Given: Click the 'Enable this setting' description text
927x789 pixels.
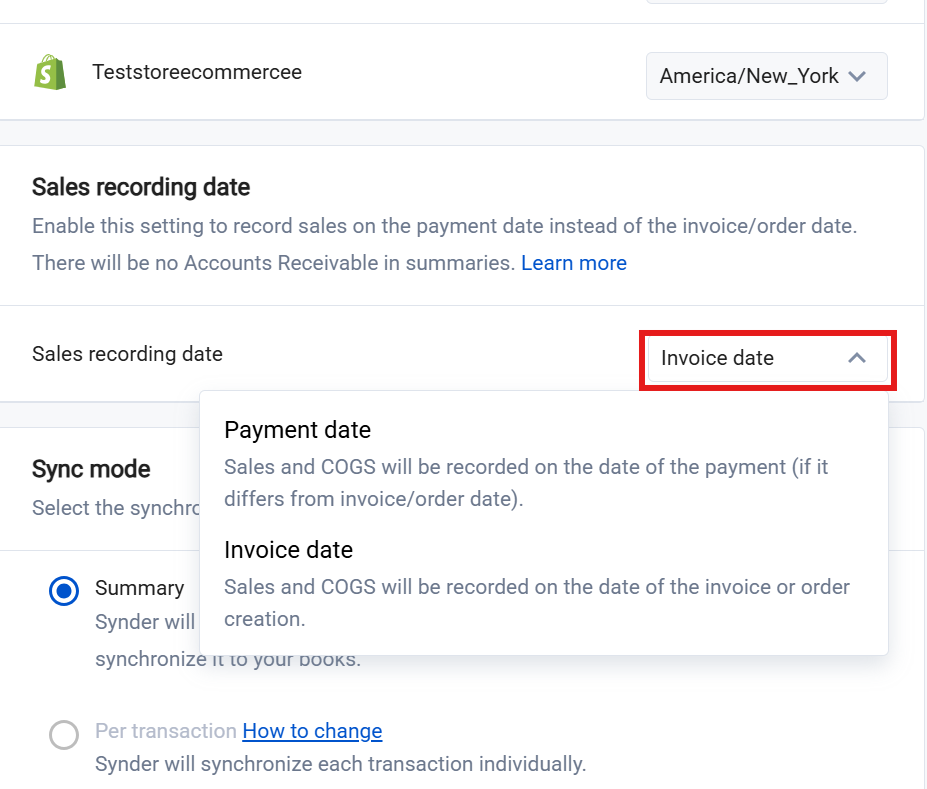Looking at the screenshot, I should click(443, 226).
